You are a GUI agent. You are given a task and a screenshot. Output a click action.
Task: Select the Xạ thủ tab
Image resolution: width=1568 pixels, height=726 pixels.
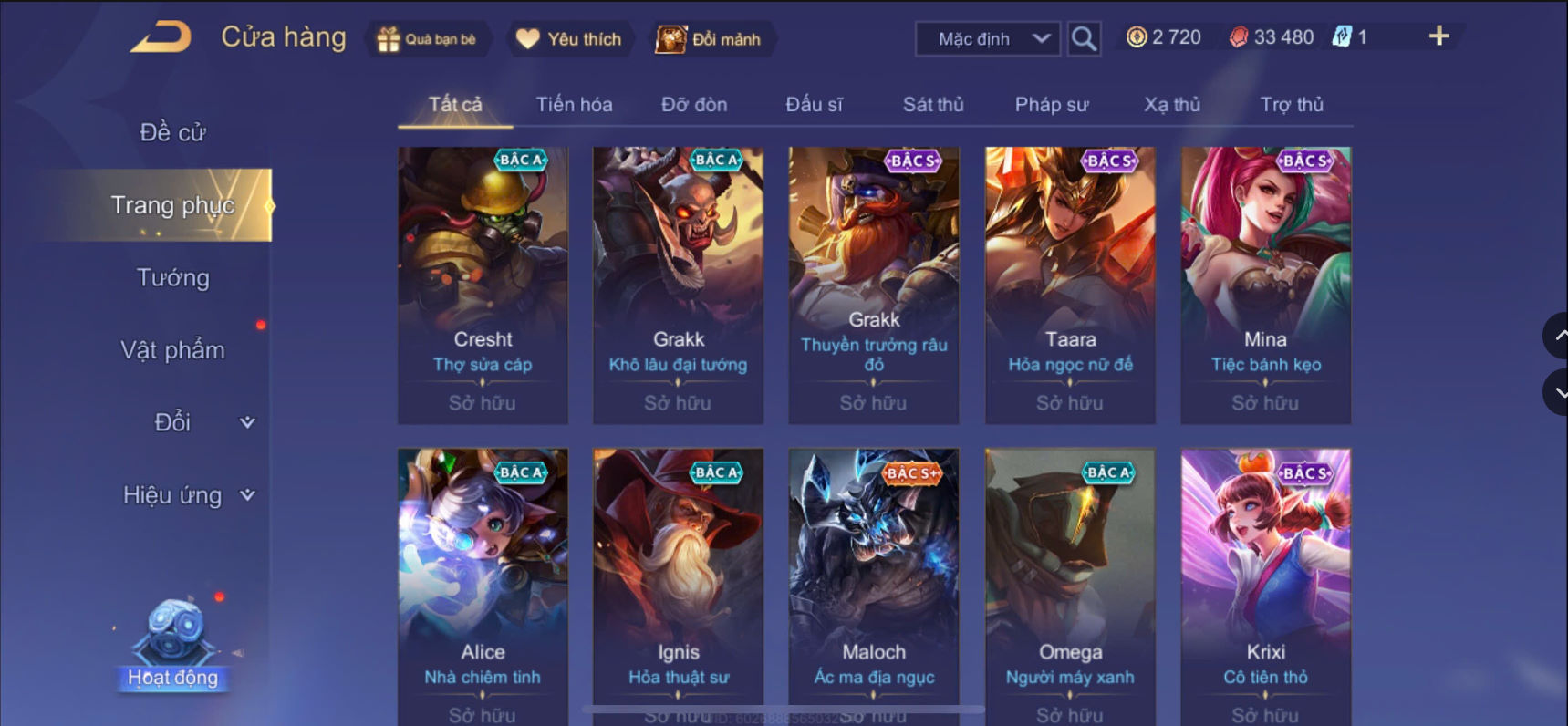coord(1172,105)
